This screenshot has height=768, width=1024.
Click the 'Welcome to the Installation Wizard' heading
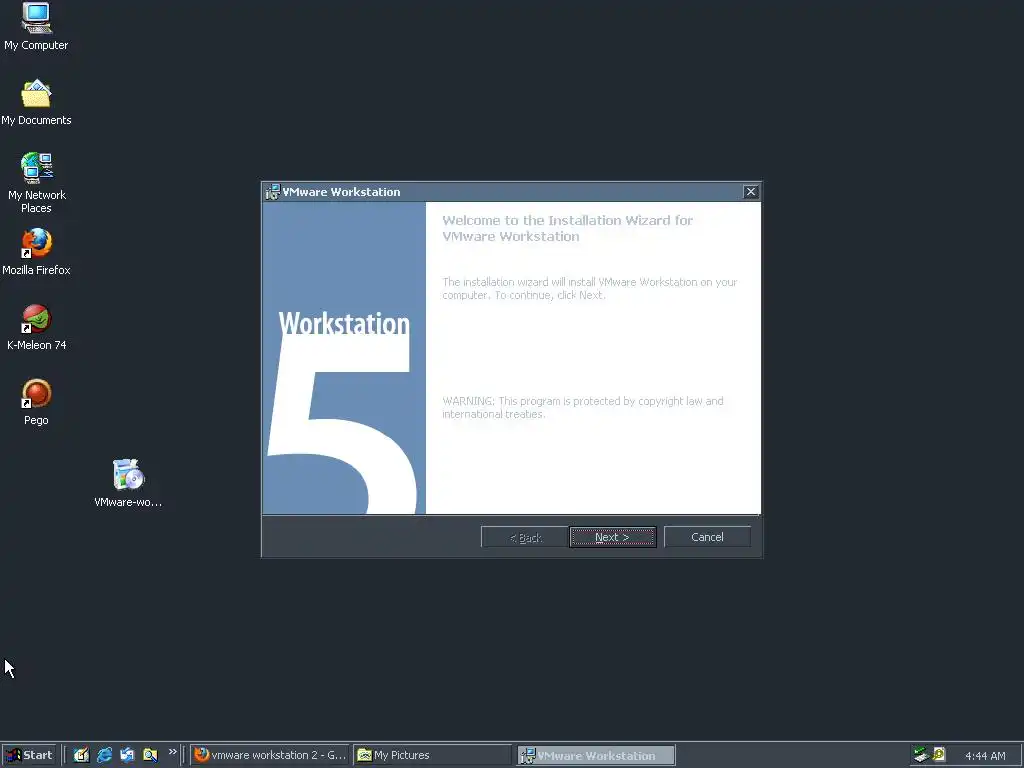[567, 229]
